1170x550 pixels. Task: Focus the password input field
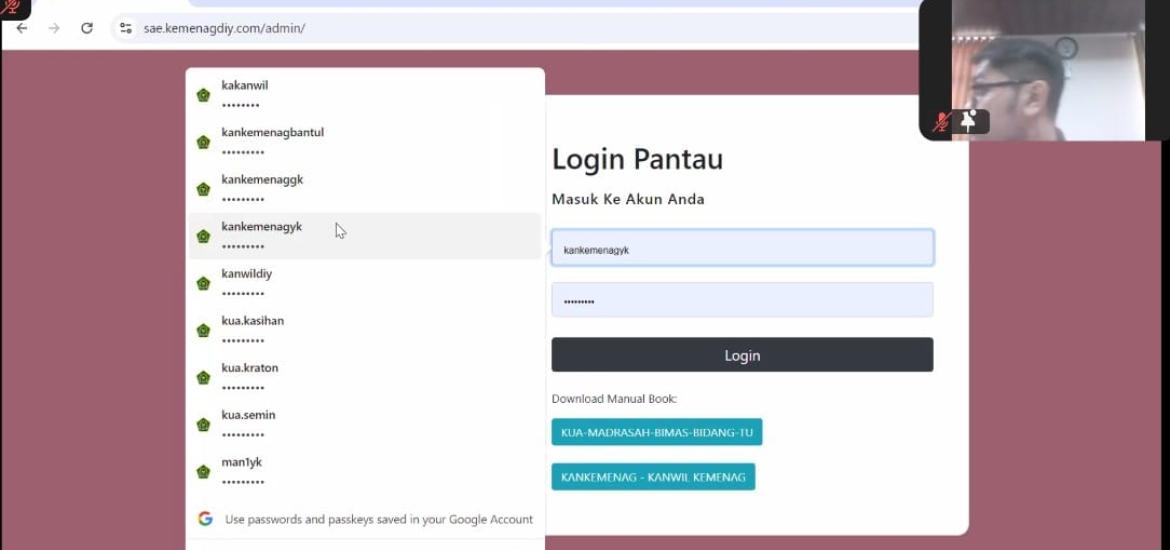point(742,300)
